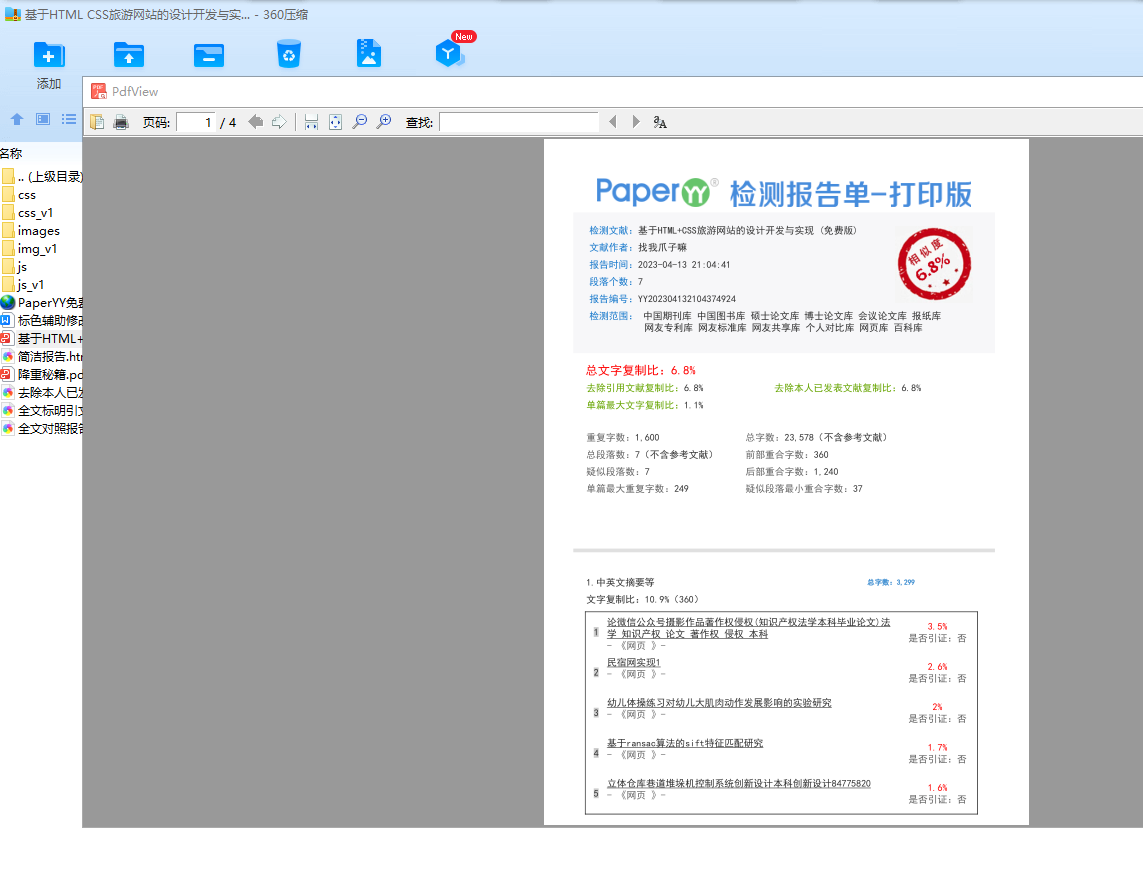Click the page number input field
Screen dimensions: 1143x891
click(195, 122)
